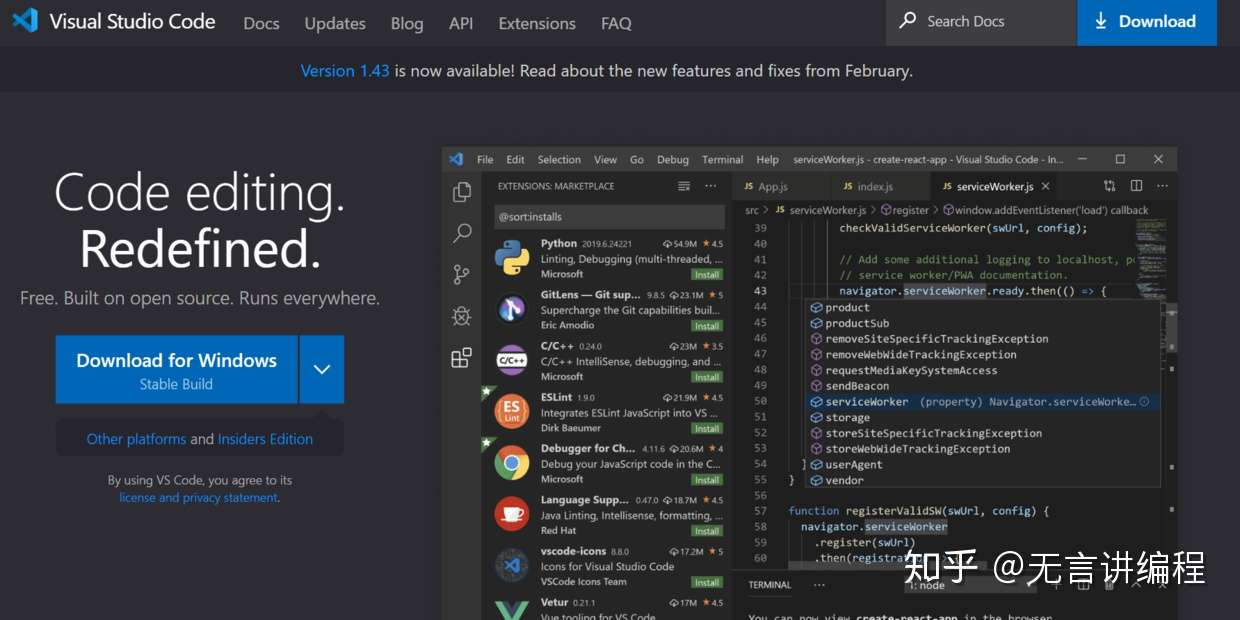This screenshot has height=620, width=1240.
Task: Click the register breadcrumb item
Action: pos(905,210)
